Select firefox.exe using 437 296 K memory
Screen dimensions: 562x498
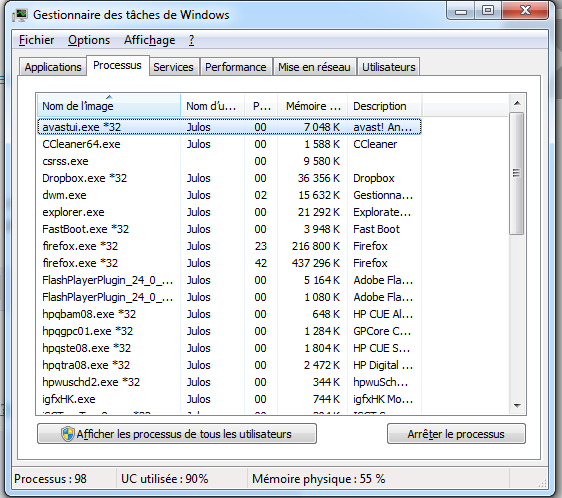[x=229, y=263]
